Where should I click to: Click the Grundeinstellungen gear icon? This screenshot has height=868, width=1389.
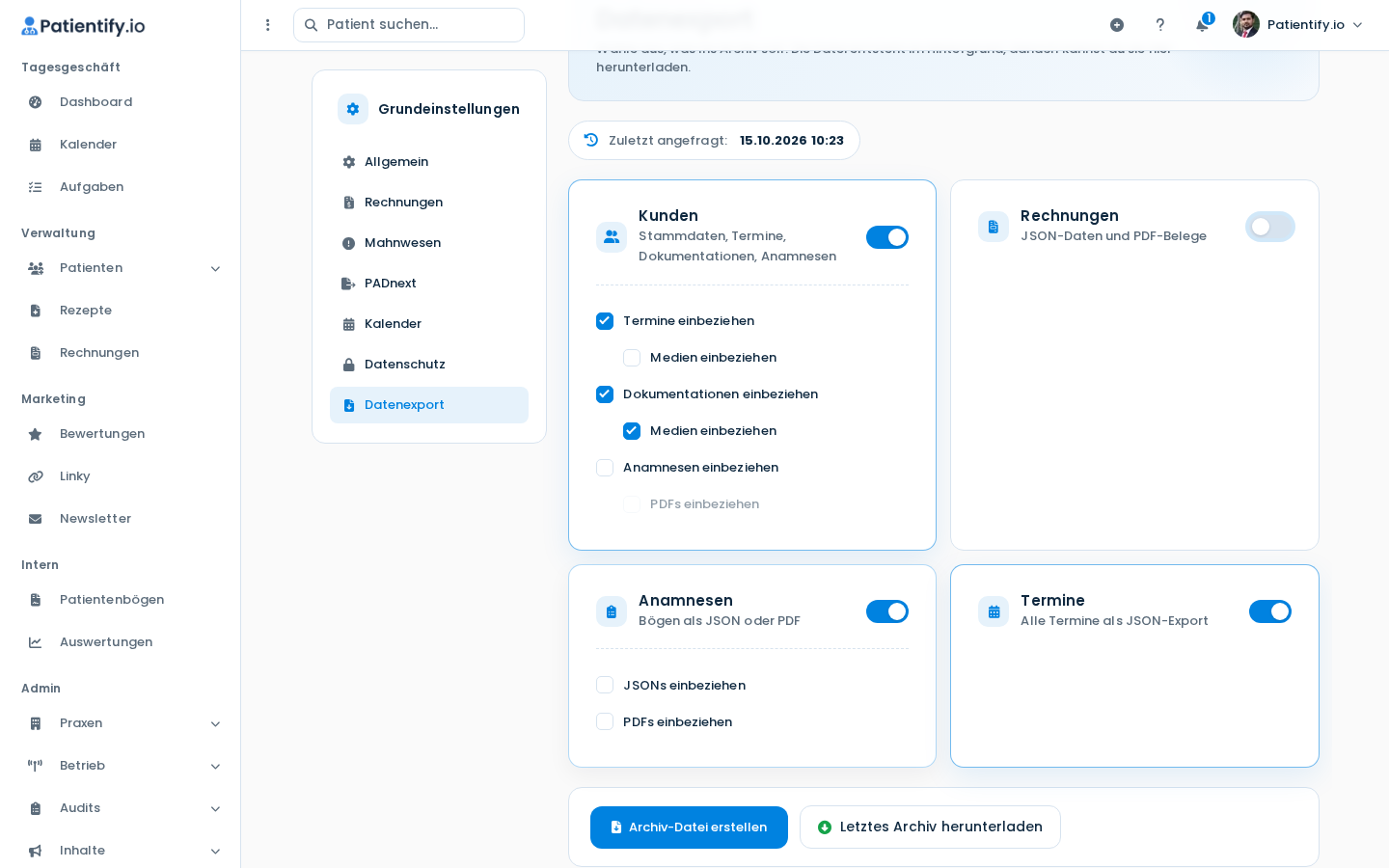(353, 109)
